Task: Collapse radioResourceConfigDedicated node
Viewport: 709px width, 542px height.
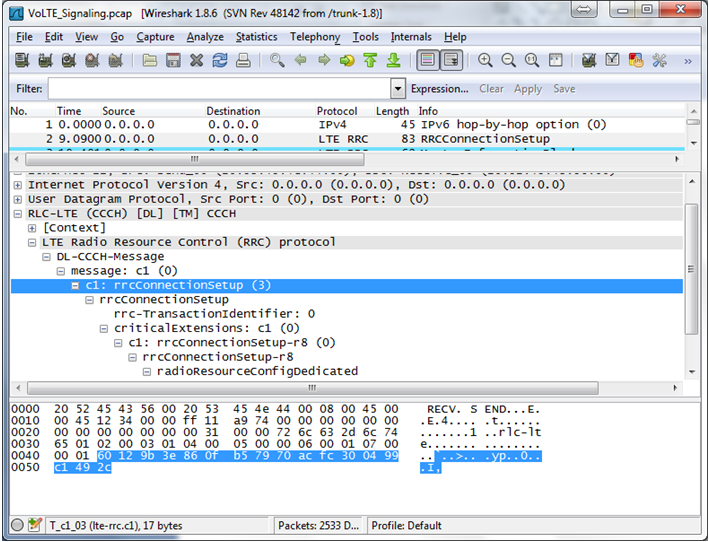Action: click(x=147, y=372)
